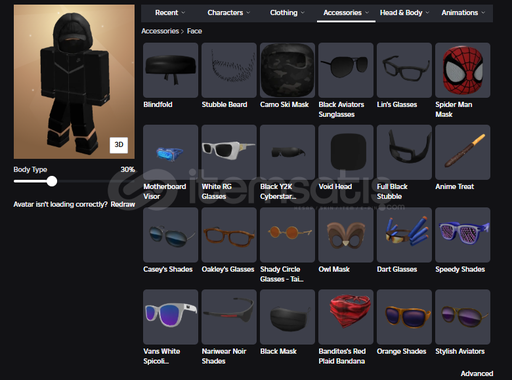Click the 'Speedy Shades' name label

point(460,269)
